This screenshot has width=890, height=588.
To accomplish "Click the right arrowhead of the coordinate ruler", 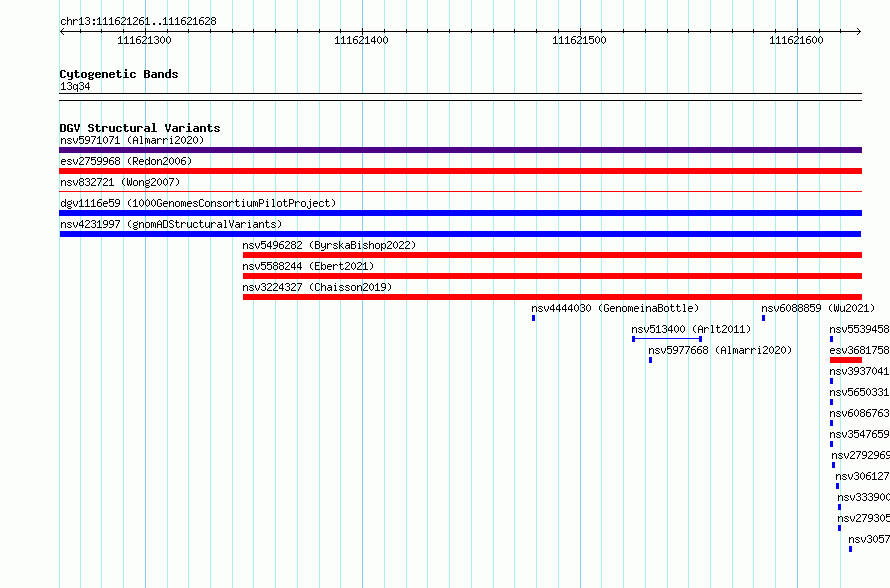I will 859,31.
